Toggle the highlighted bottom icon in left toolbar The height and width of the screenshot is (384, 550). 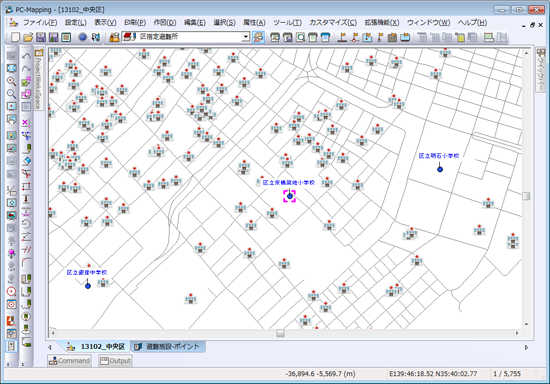pos(11,346)
